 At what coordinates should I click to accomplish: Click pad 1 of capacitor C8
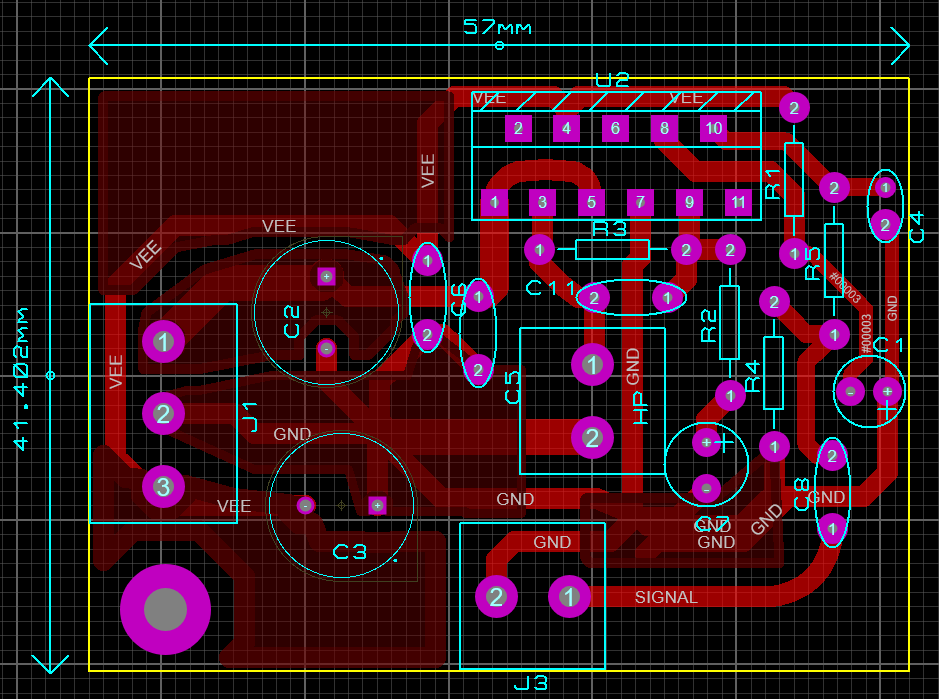(x=832, y=529)
